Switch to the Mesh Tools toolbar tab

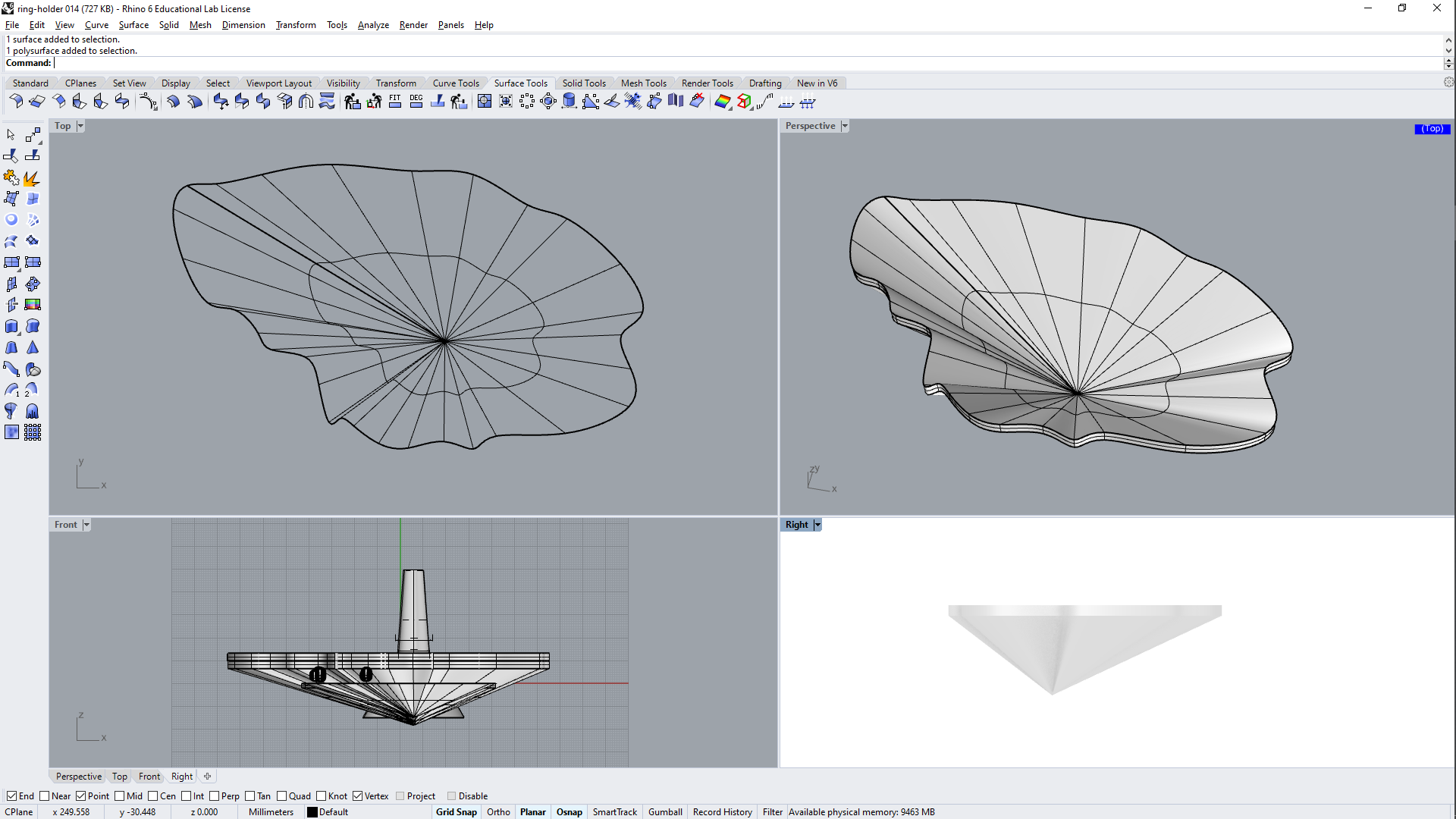643,83
